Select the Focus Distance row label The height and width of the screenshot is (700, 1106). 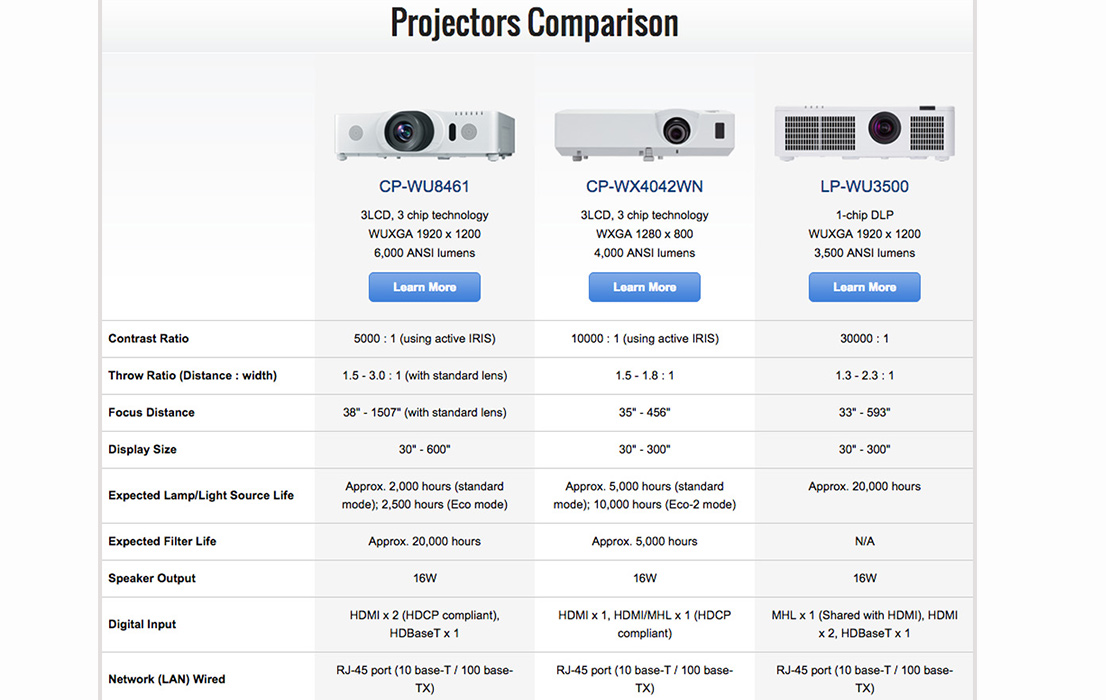click(x=152, y=413)
